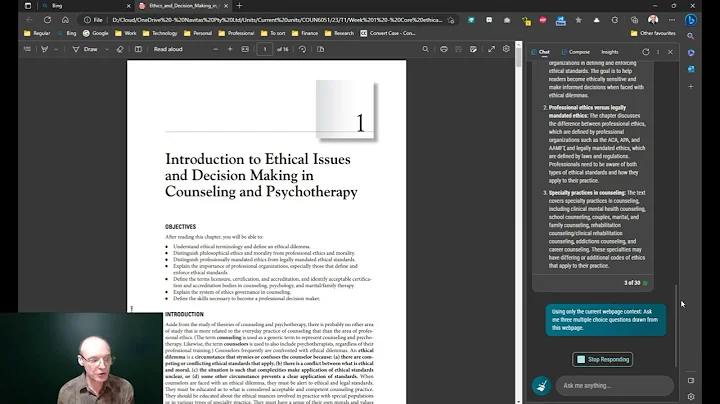Open the Google bookmark
Image resolution: width=720 pixels, height=404 pixels.
pos(96,33)
